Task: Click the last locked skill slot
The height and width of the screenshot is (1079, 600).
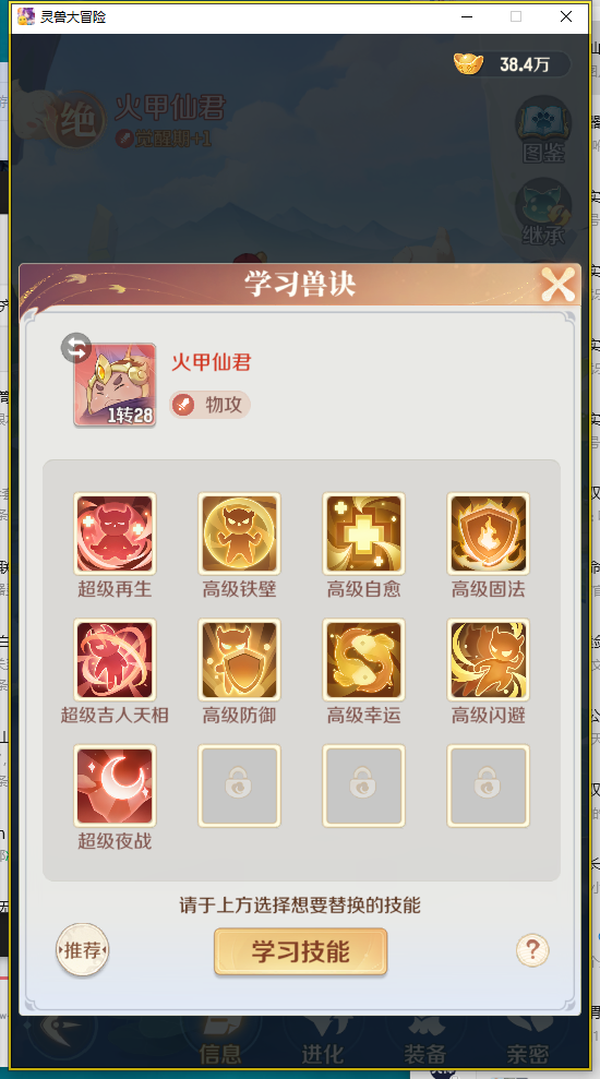Action: click(489, 786)
